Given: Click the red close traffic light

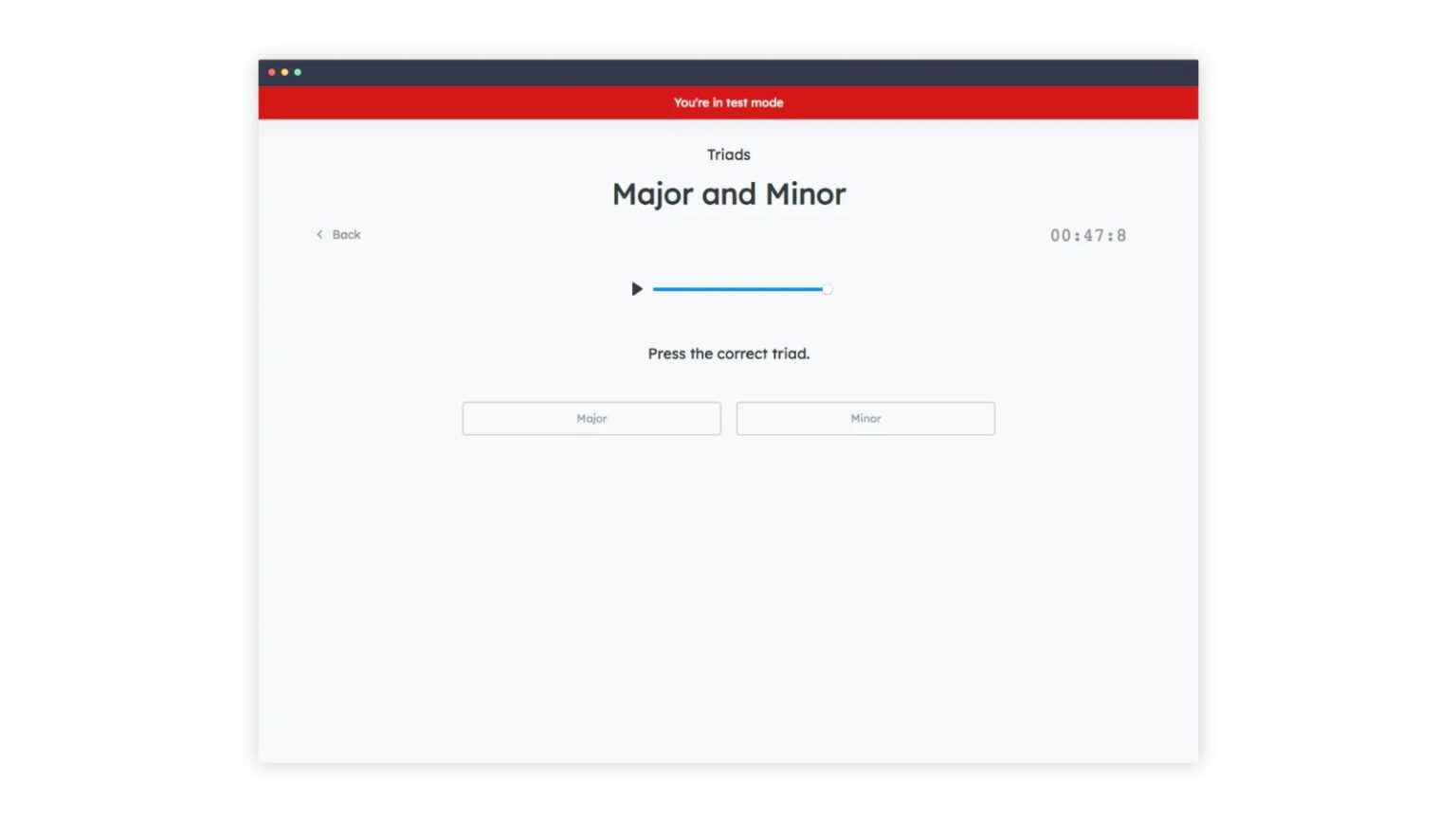Looking at the screenshot, I should point(271,72).
